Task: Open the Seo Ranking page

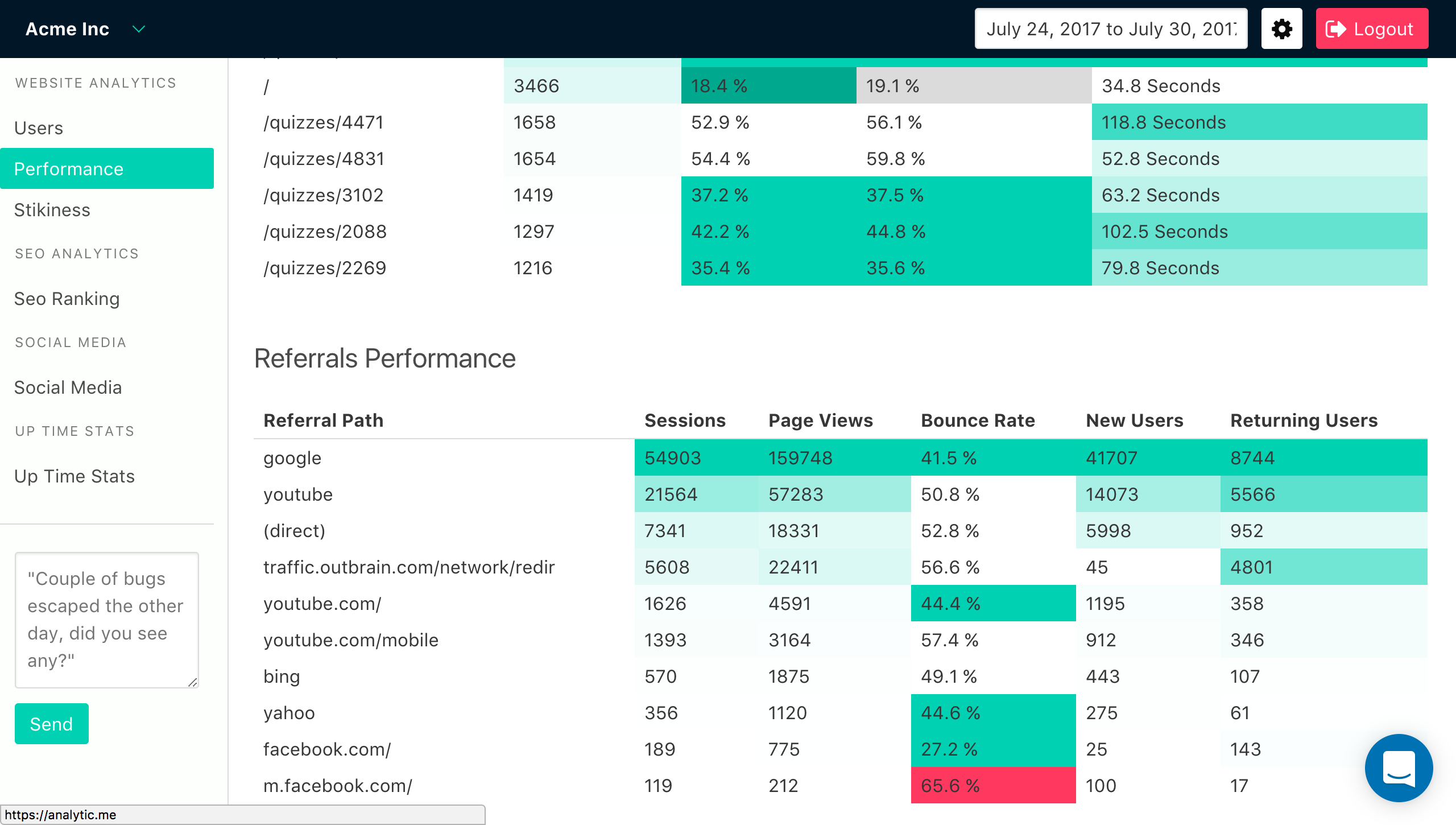Action: point(67,298)
